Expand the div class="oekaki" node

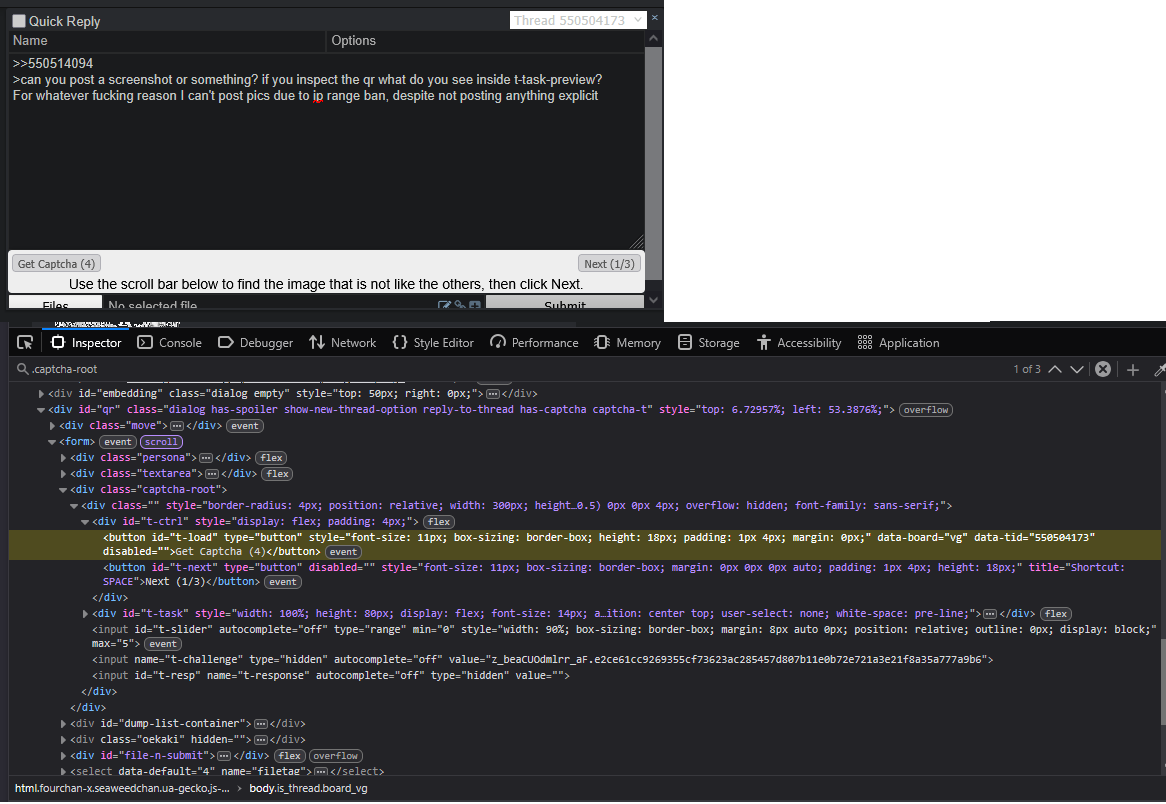pos(63,739)
